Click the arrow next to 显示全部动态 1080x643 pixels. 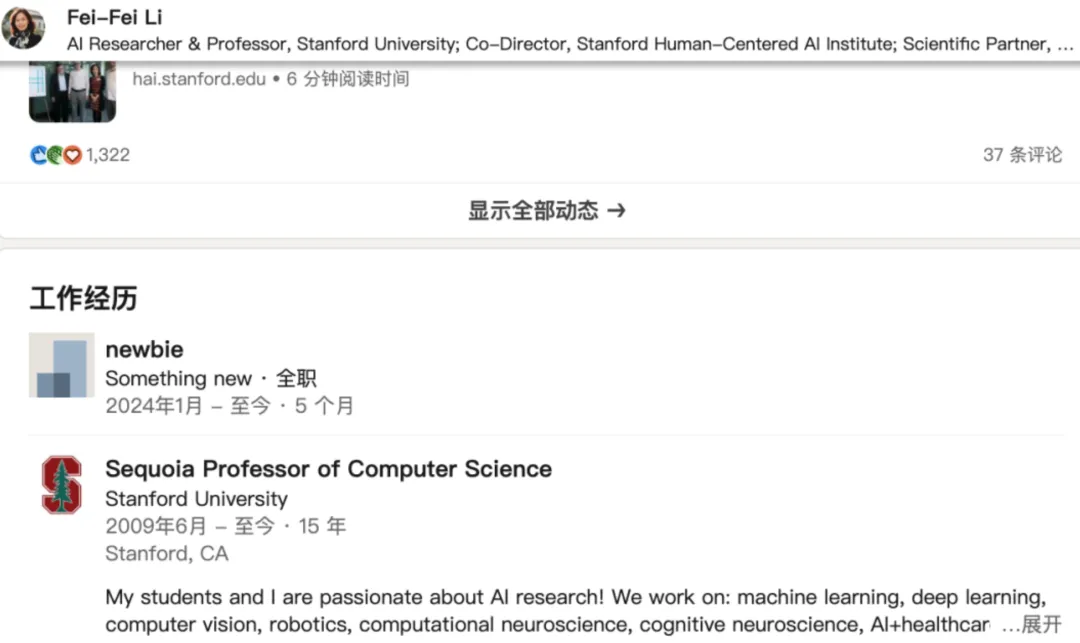pos(616,210)
